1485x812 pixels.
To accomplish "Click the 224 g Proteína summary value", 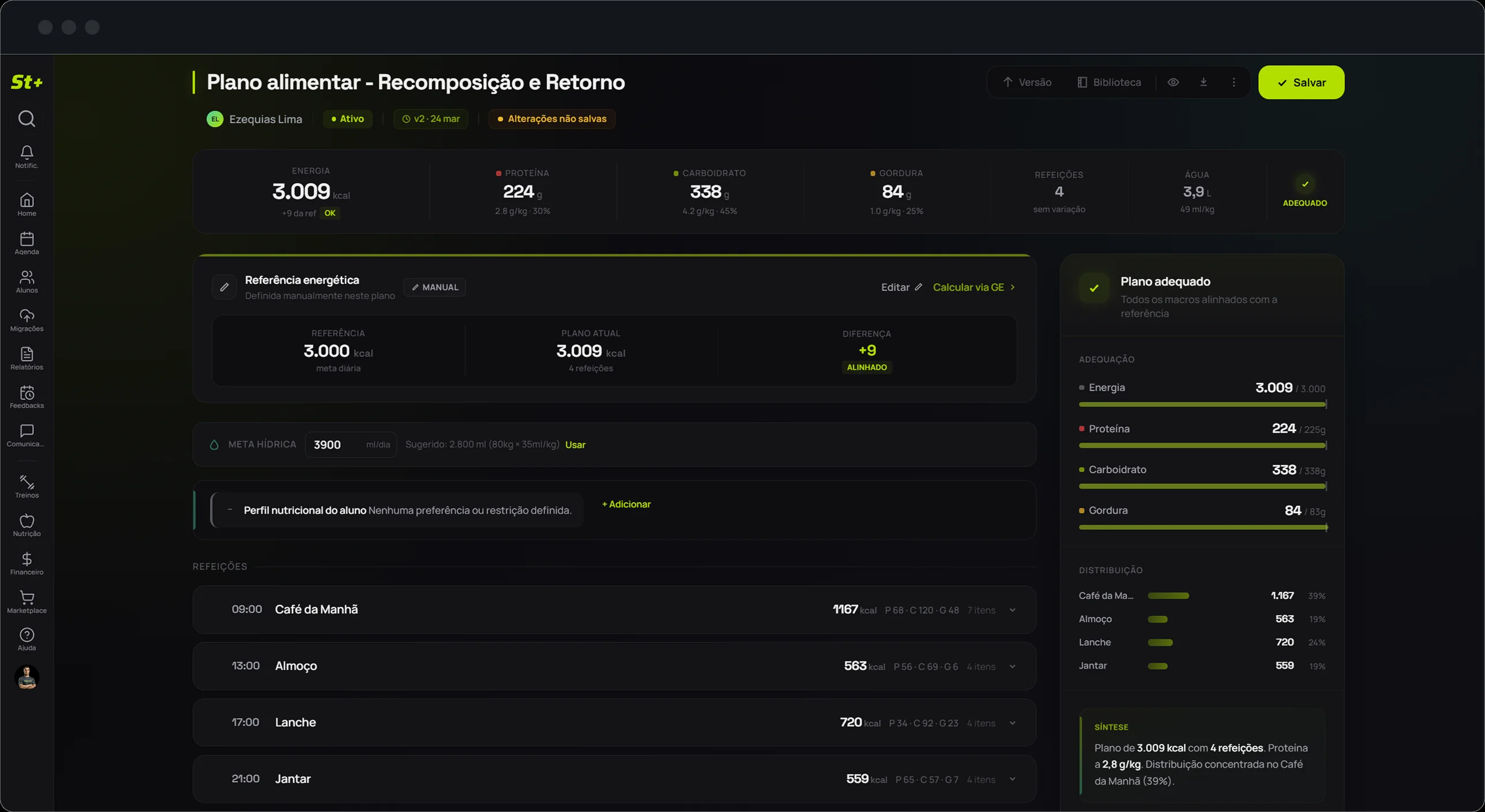I will (x=522, y=191).
